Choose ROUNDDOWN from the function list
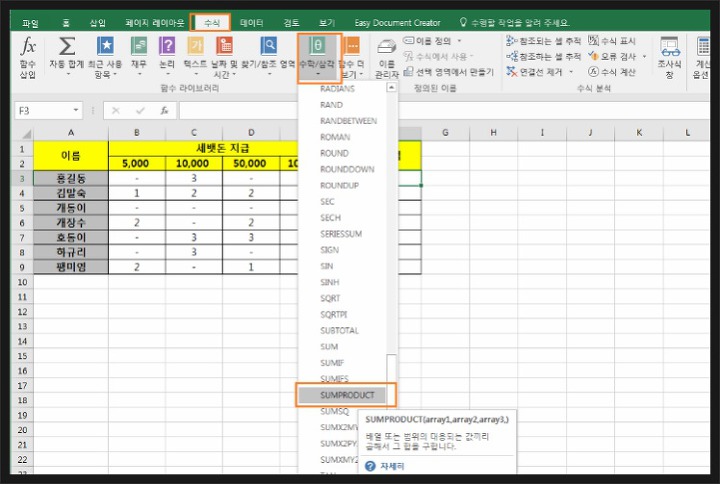The width and height of the screenshot is (720, 484). (347, 169)
